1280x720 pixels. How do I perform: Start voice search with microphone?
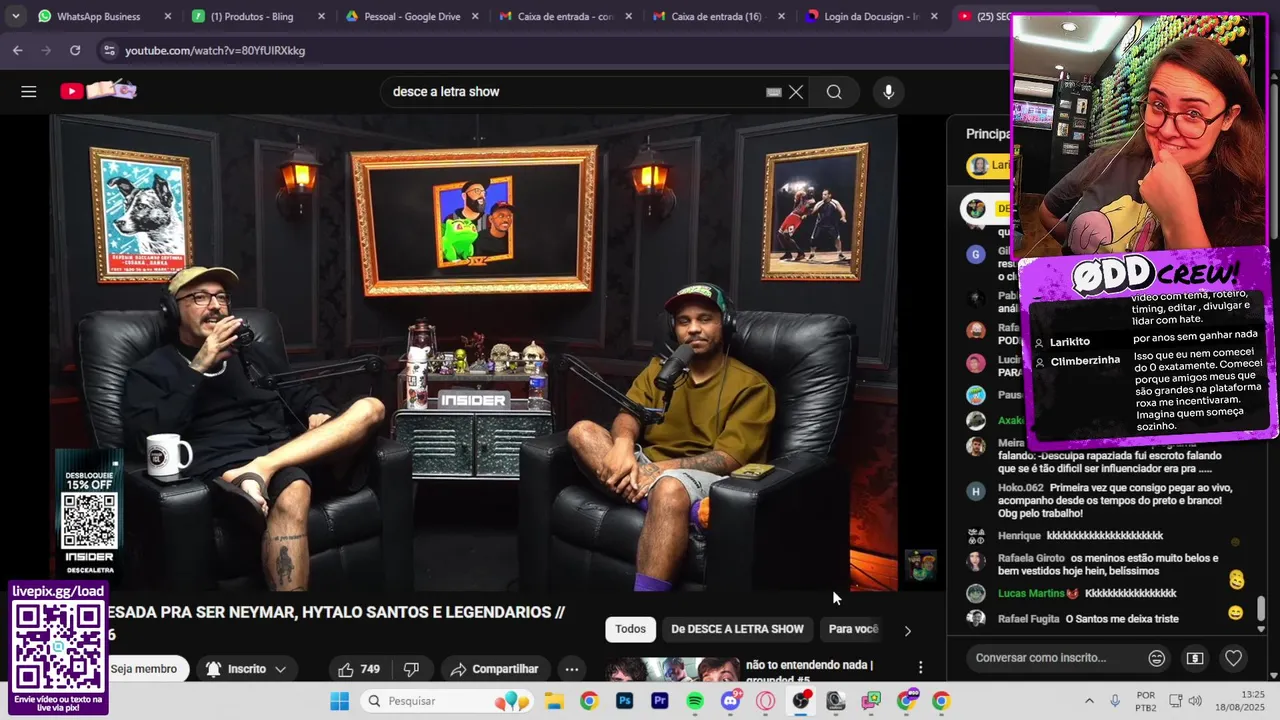(888, 92)
